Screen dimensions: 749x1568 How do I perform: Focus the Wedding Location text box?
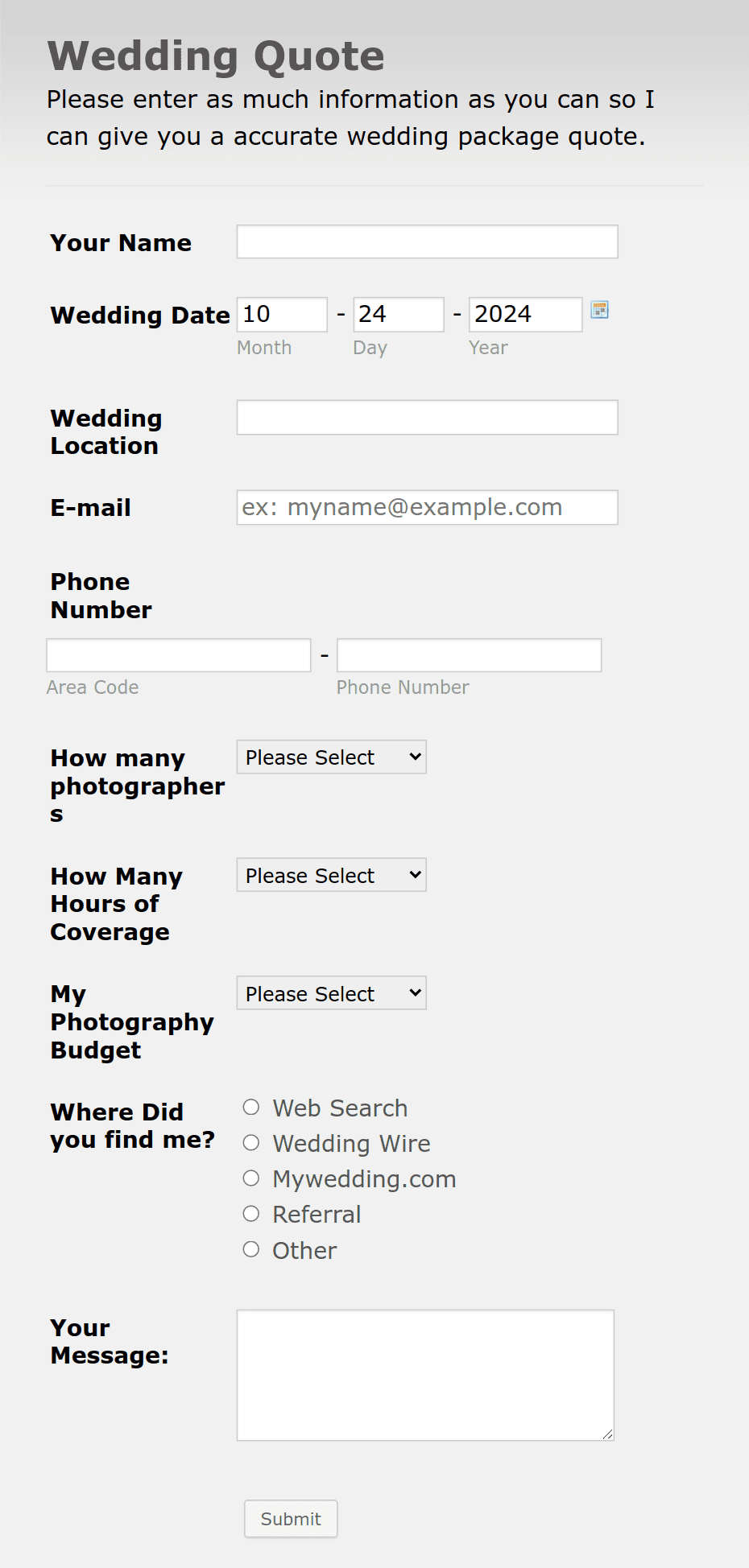(427, 418)
